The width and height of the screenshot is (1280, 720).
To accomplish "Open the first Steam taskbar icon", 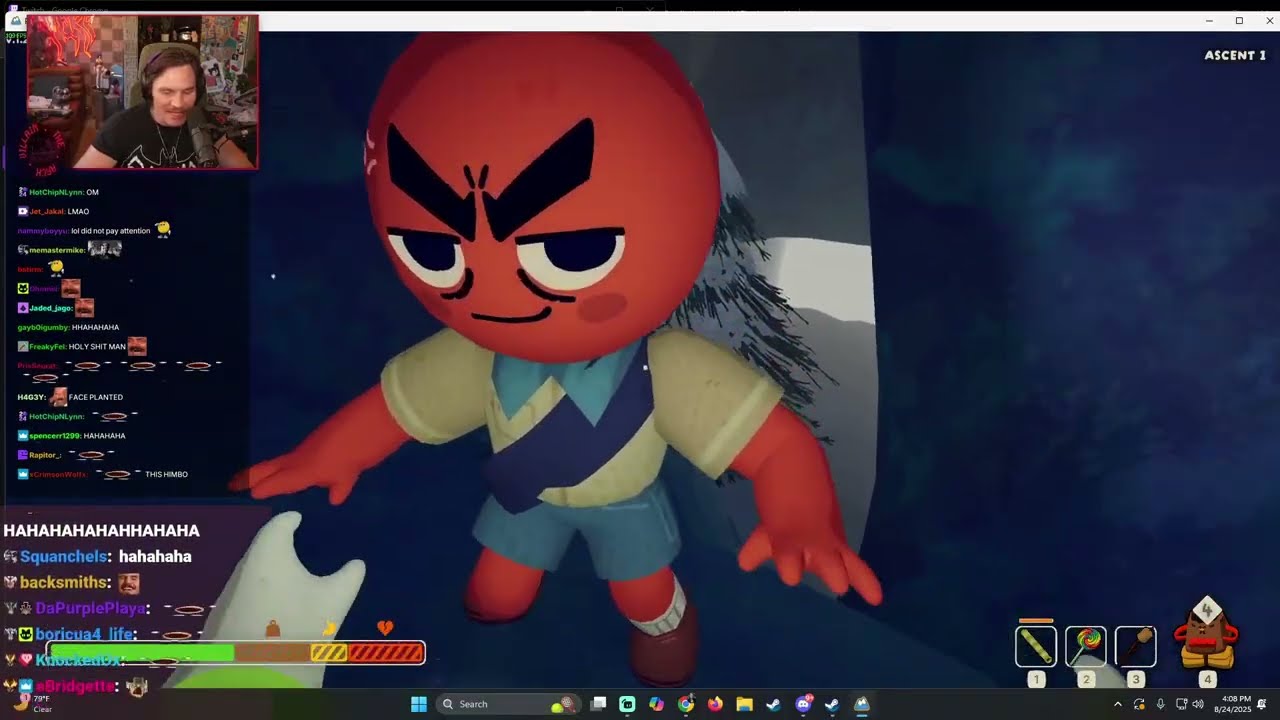I will coord(773,704).
